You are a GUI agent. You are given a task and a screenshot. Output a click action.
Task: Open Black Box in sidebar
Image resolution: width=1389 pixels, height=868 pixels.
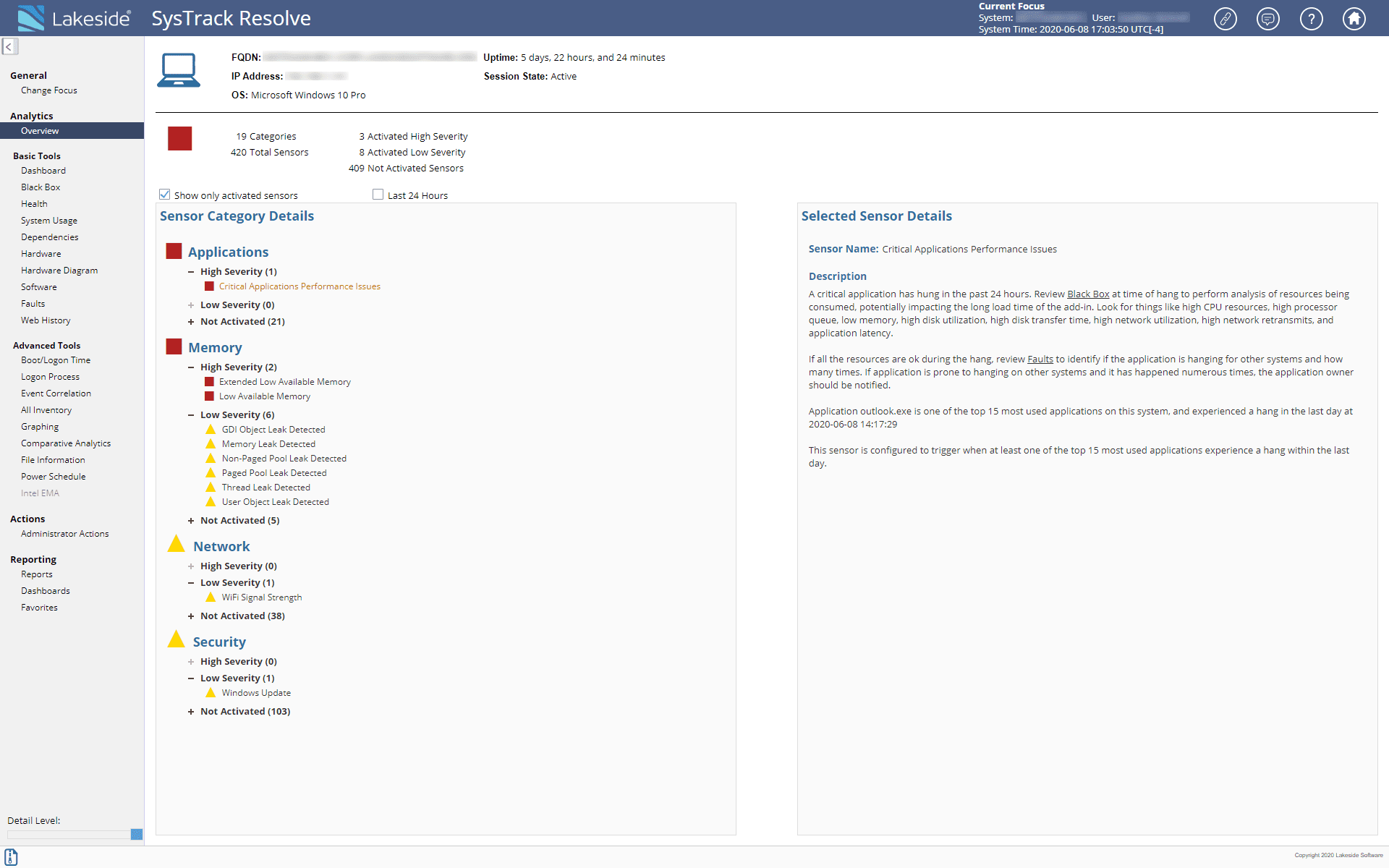(x=41, y=187)
